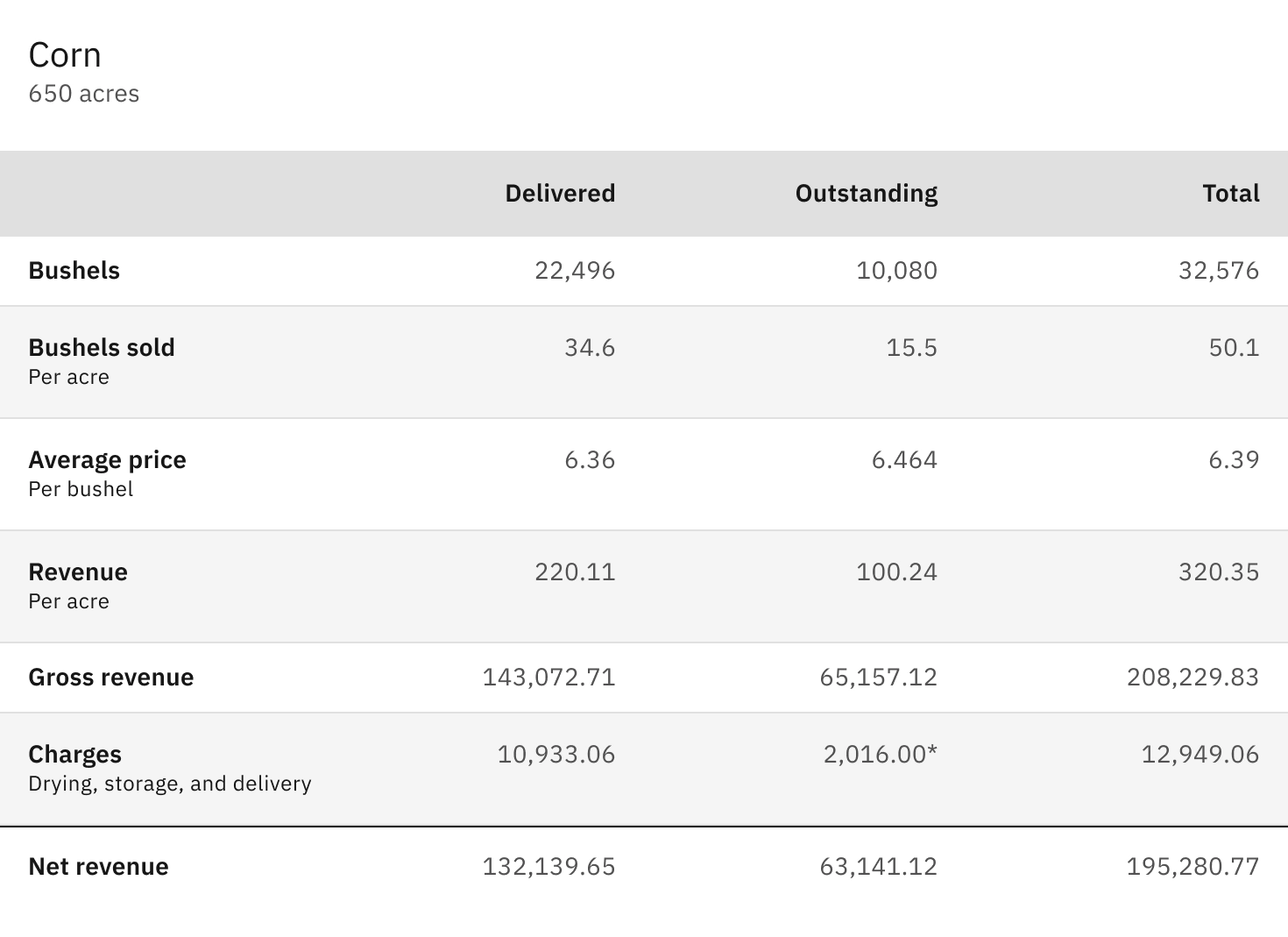The width and height of the screenshot is (1288, 937).
Task: Click total net revenue 195,280.77
Action: (1192, 867)
